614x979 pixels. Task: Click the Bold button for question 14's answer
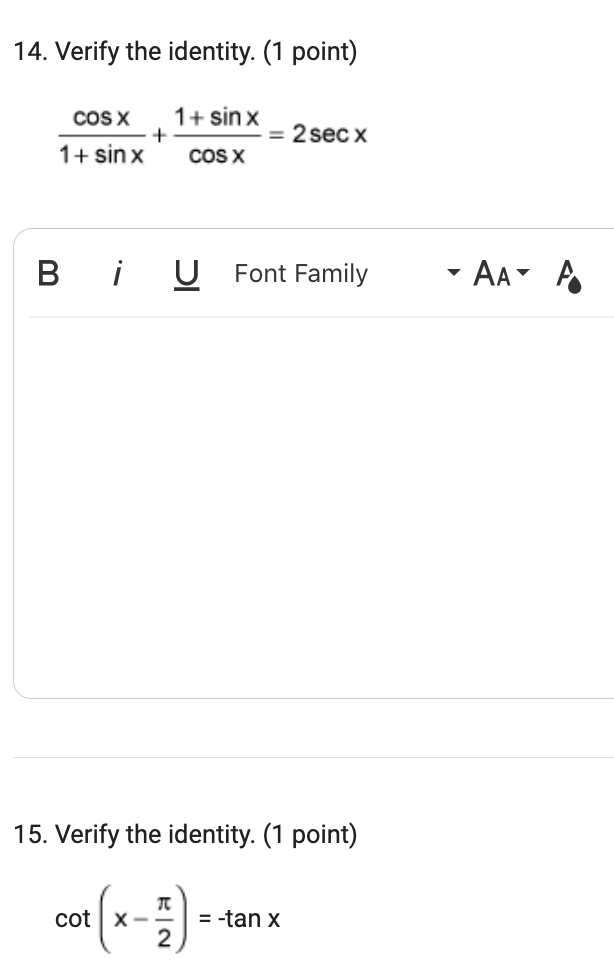46,274
